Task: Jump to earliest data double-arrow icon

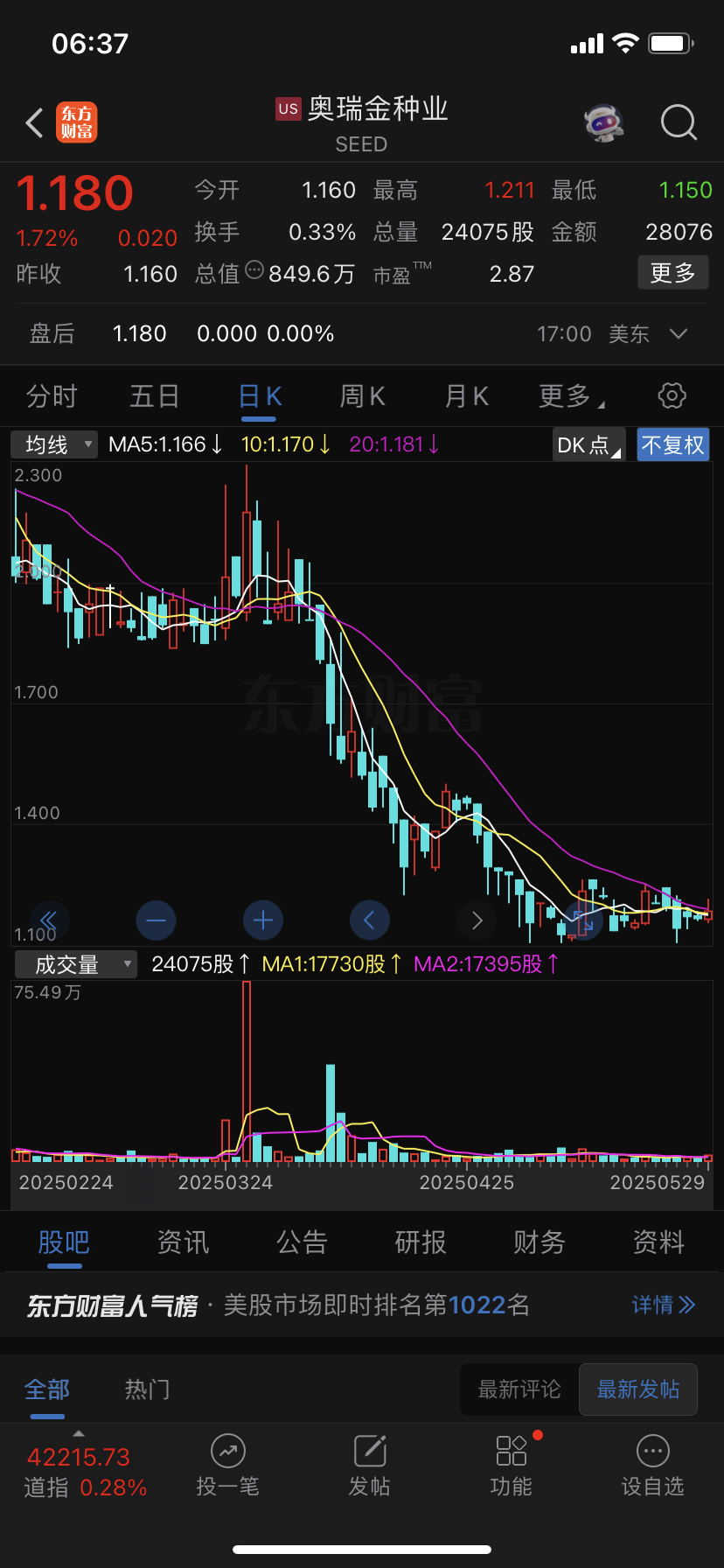Action: tap(49, 920)
